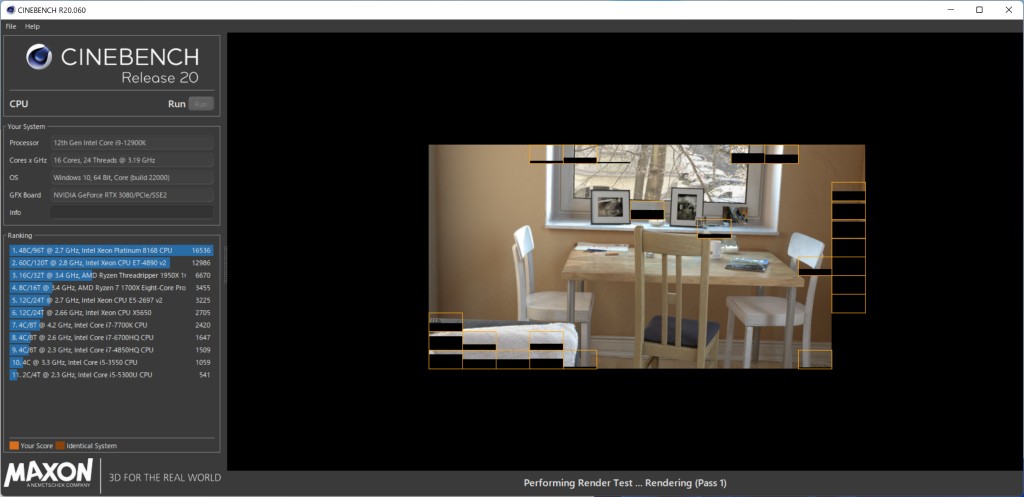This screenshot has height=497, width=1024.
Task: Click the GFX Board field with RTX 3080
Action: coord(132,195)
